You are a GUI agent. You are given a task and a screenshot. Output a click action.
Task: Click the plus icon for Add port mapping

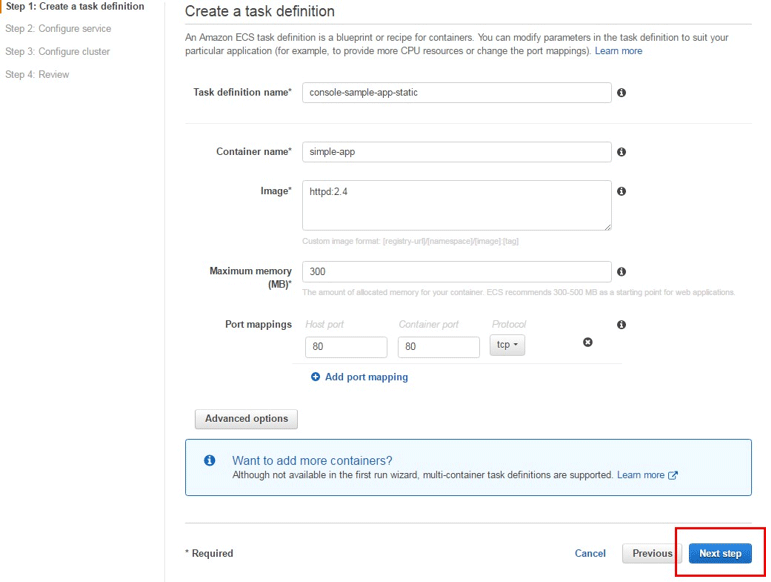315,377
